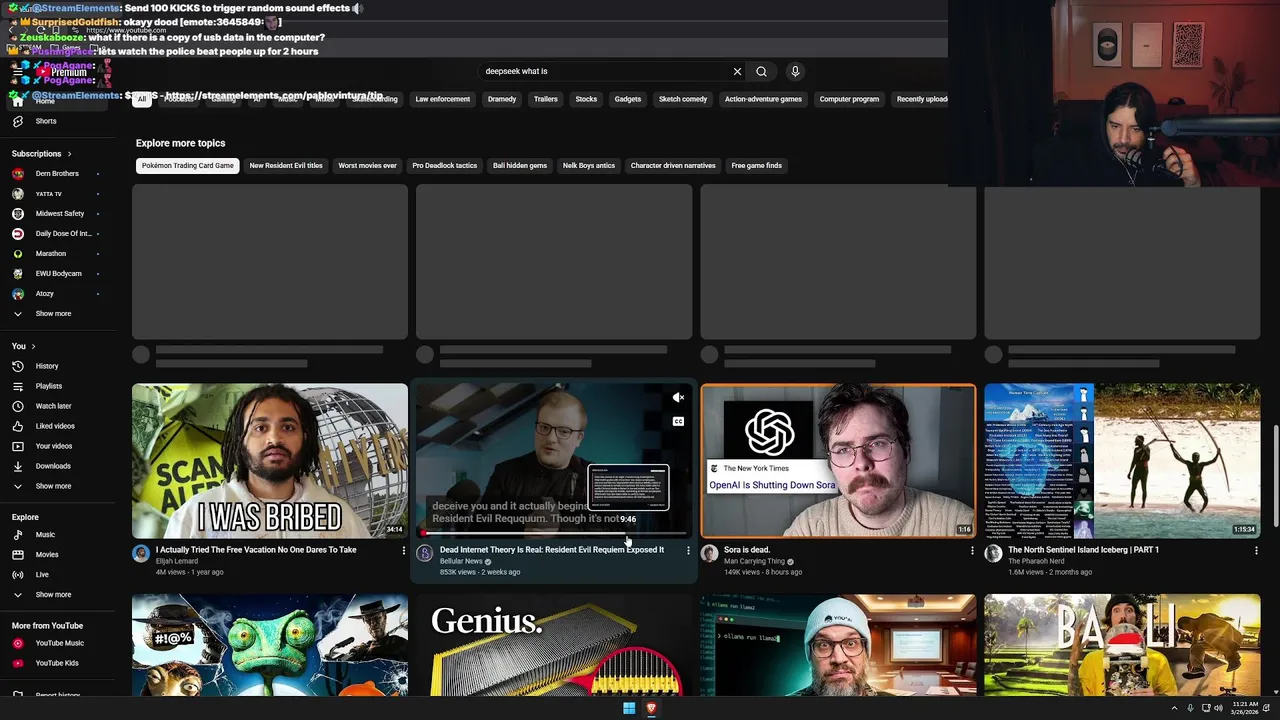Choose Pro Deadlock tactics topic
Viewport: 1280px width, 720px height.
point(444,166)
